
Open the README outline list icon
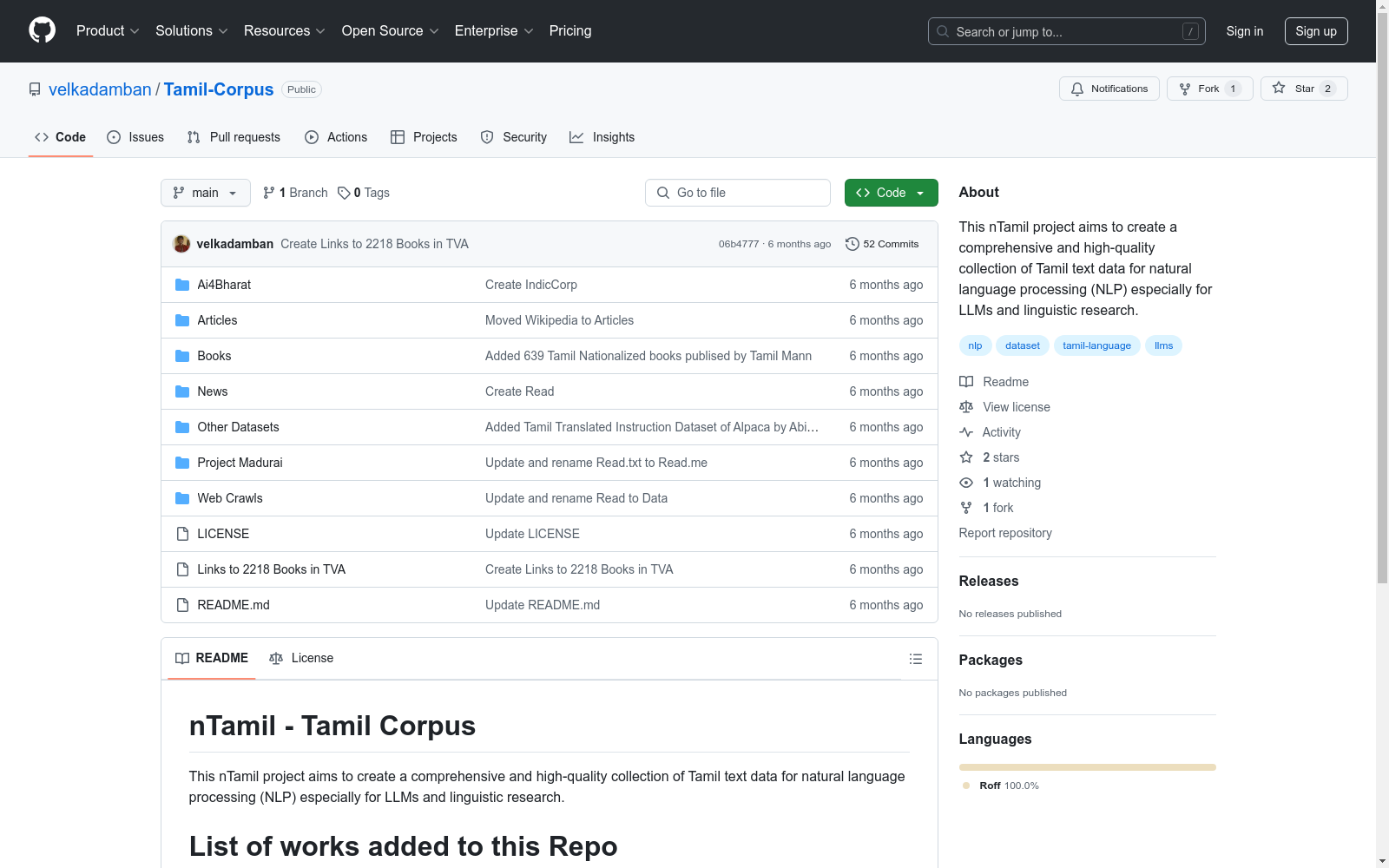(x=915, y=659)
